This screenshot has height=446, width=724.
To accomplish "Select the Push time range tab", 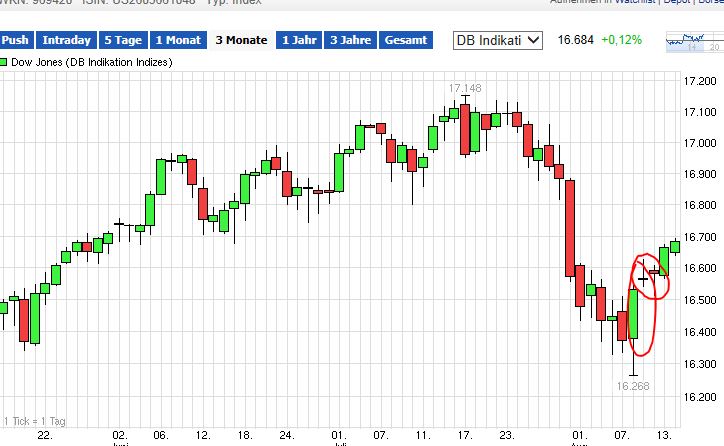I will 16,40.
